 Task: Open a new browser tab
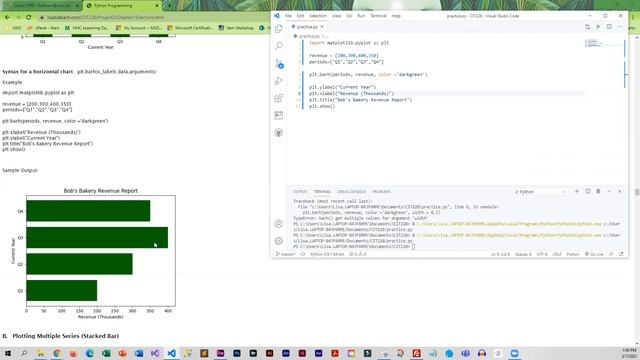pos(169,6)
